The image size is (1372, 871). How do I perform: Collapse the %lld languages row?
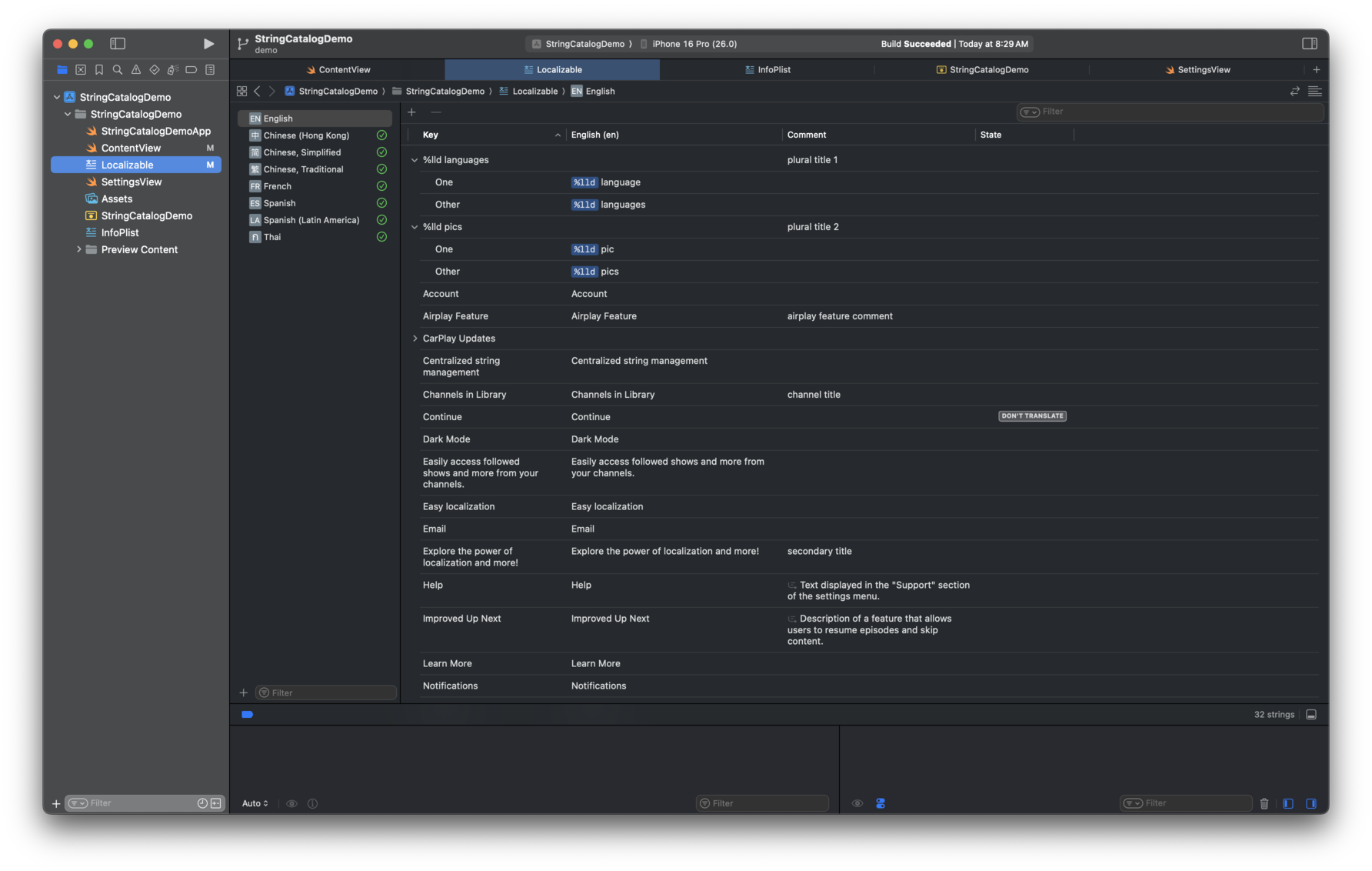pyautogui.click(x=415, y=161)
